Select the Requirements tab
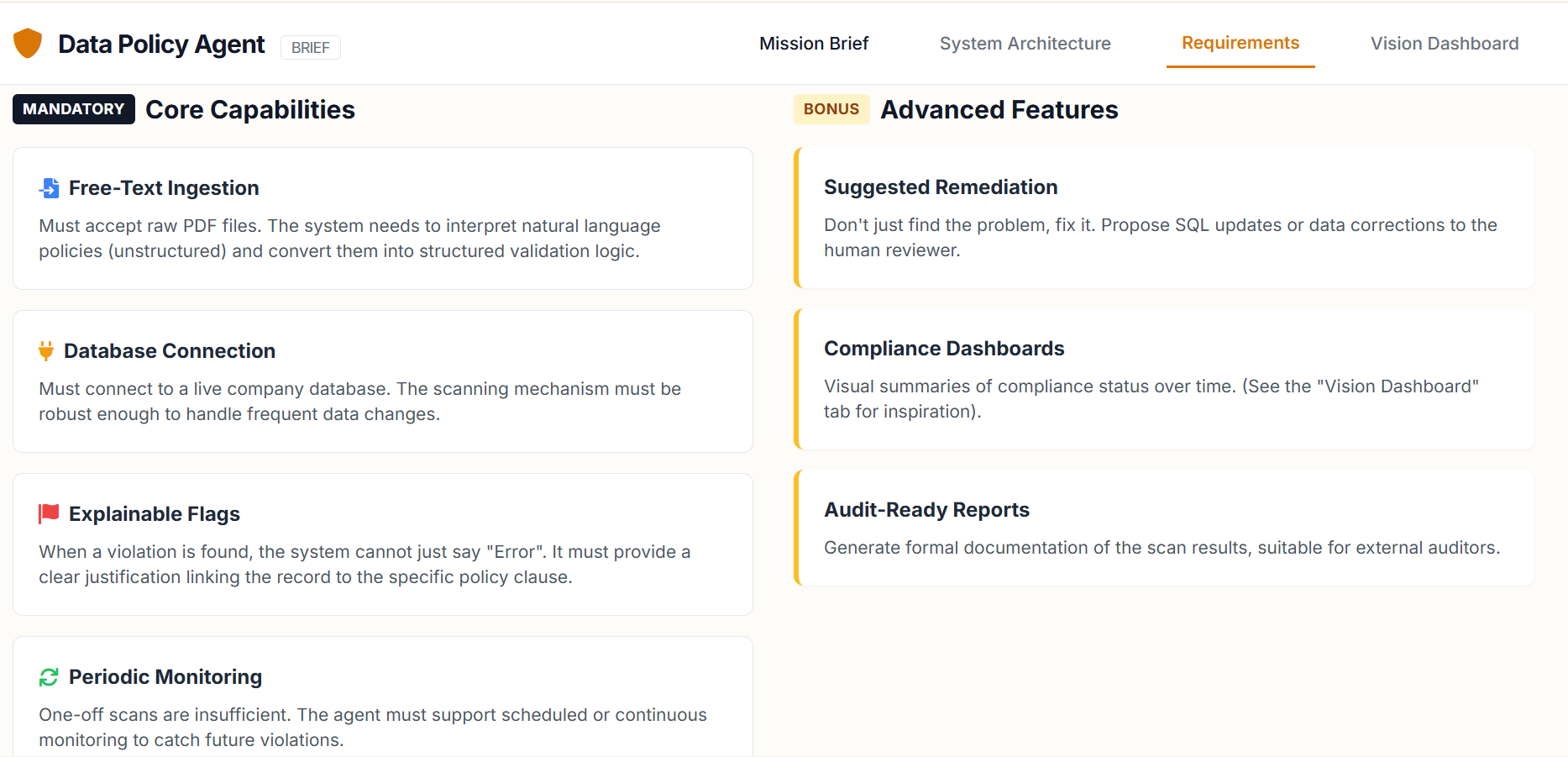 point(1240,43)
